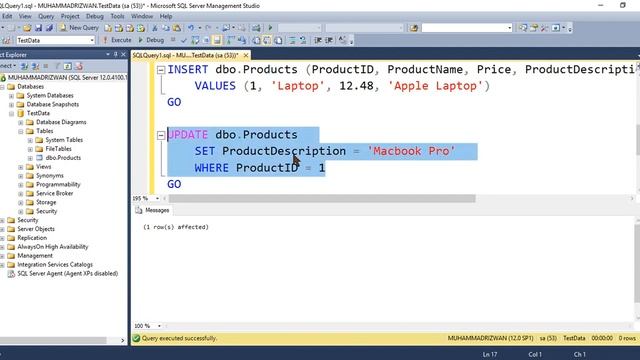This screenshot has width=640, height=360.
Task: Click the Increase Indent icon in SQL toolbar
Action: coord(329,40)
